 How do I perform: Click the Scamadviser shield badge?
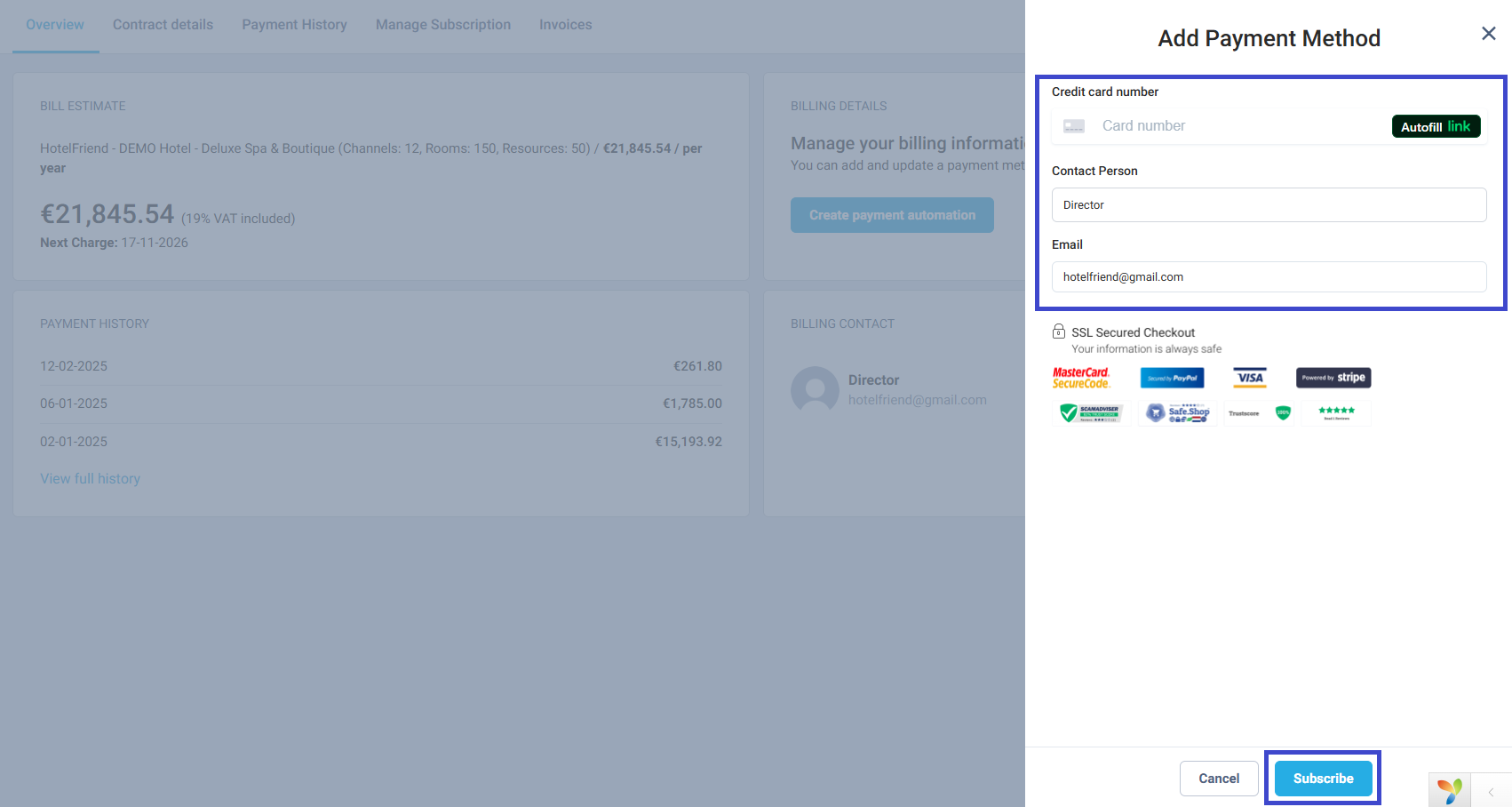(1091, 413)
